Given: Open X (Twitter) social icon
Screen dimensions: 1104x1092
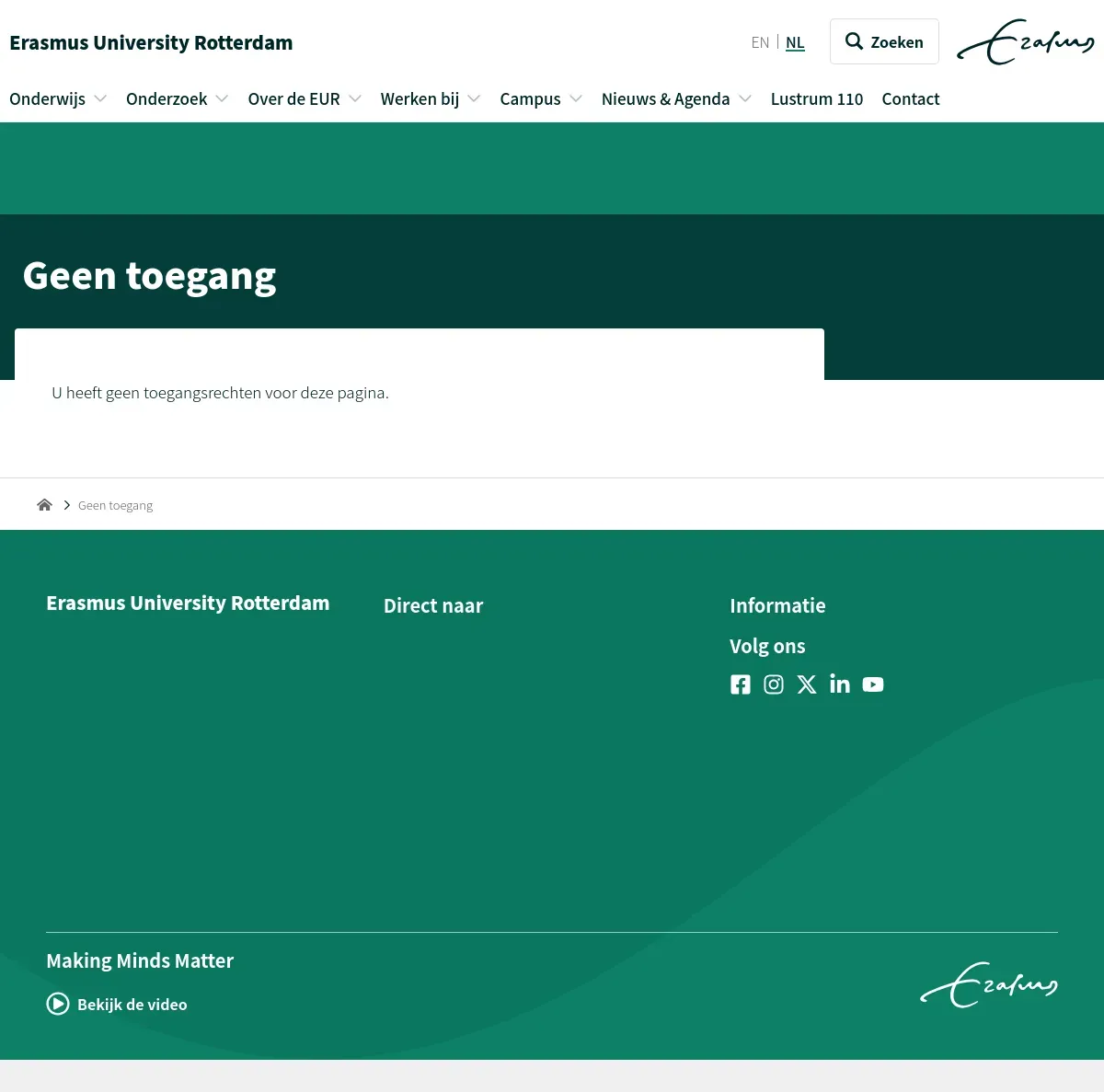Looking at the screenshot, I should pos(807,684).
